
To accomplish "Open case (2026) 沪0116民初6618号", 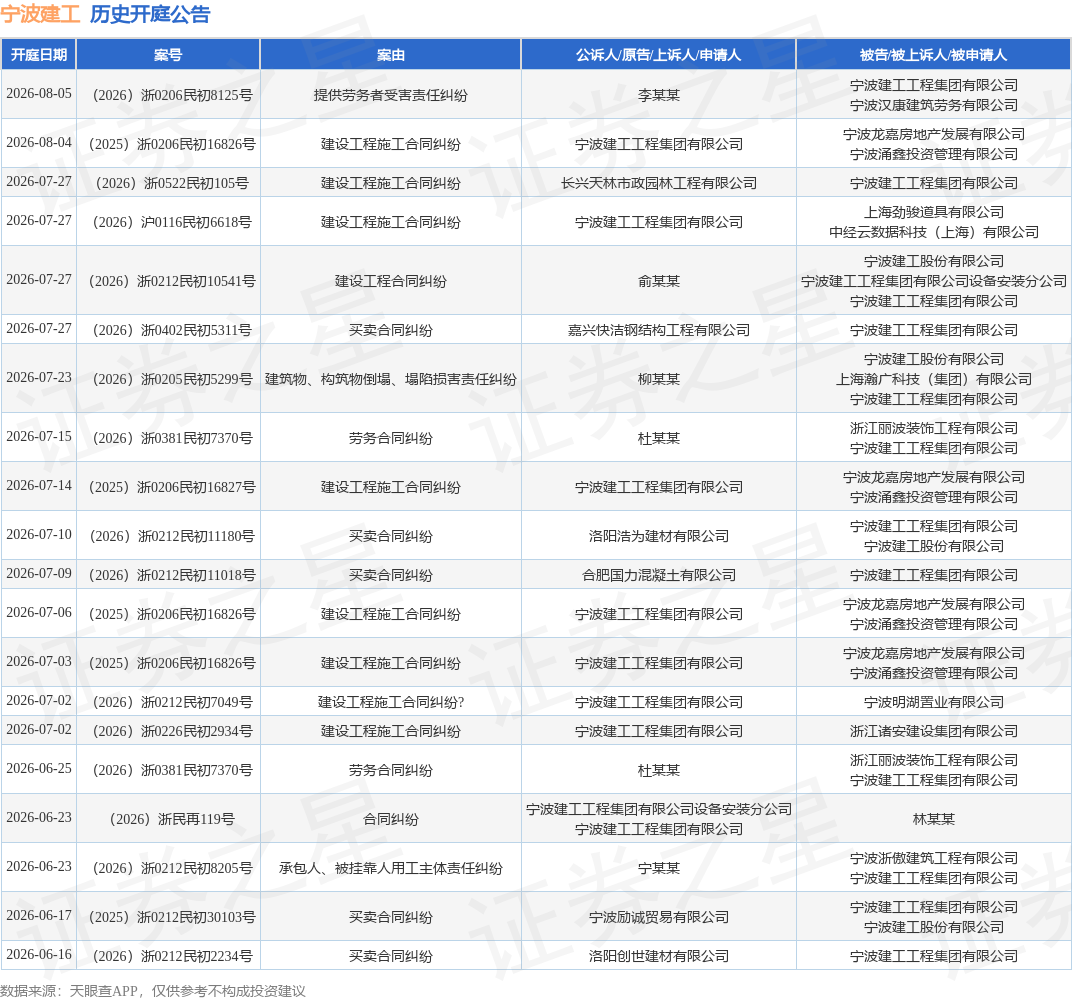I will coord(172,222).
